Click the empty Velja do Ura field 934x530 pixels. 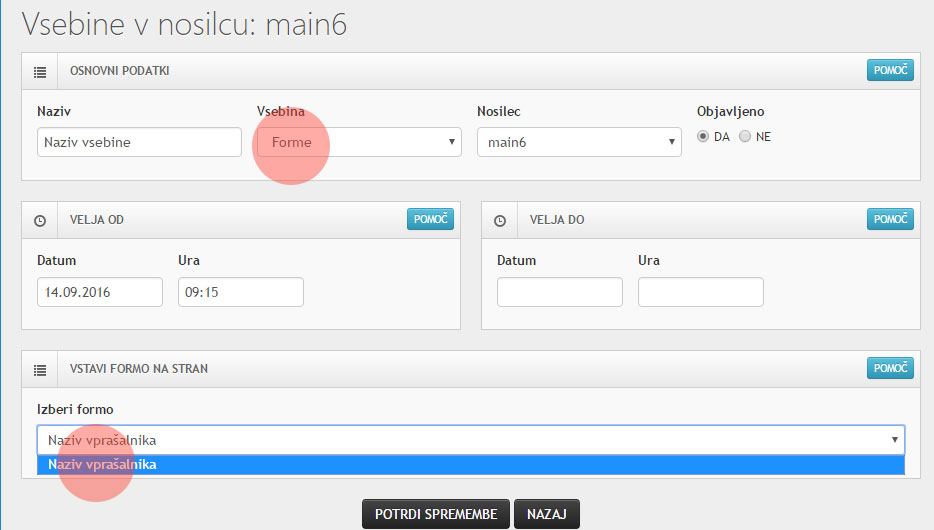coord(700,292)
